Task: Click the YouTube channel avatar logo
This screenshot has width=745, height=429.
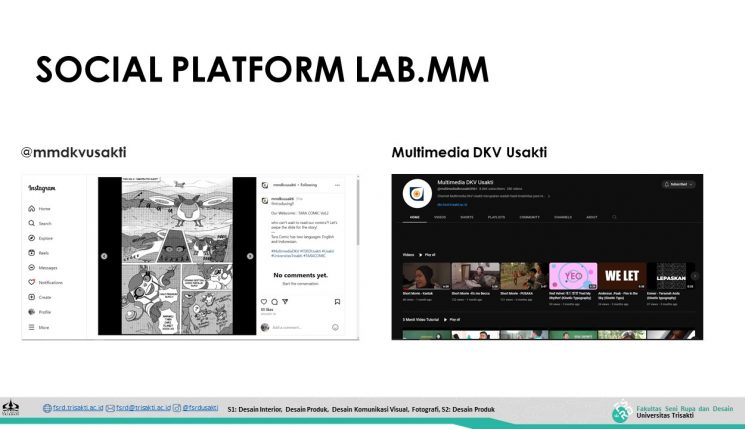Action: click(x=417, y=194)
